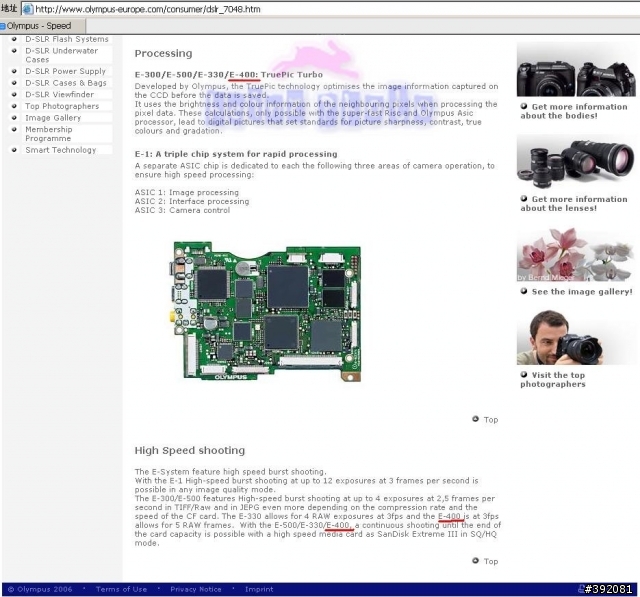Click Get more information about the lenses
640x597 pixels.
click(574, 204)
